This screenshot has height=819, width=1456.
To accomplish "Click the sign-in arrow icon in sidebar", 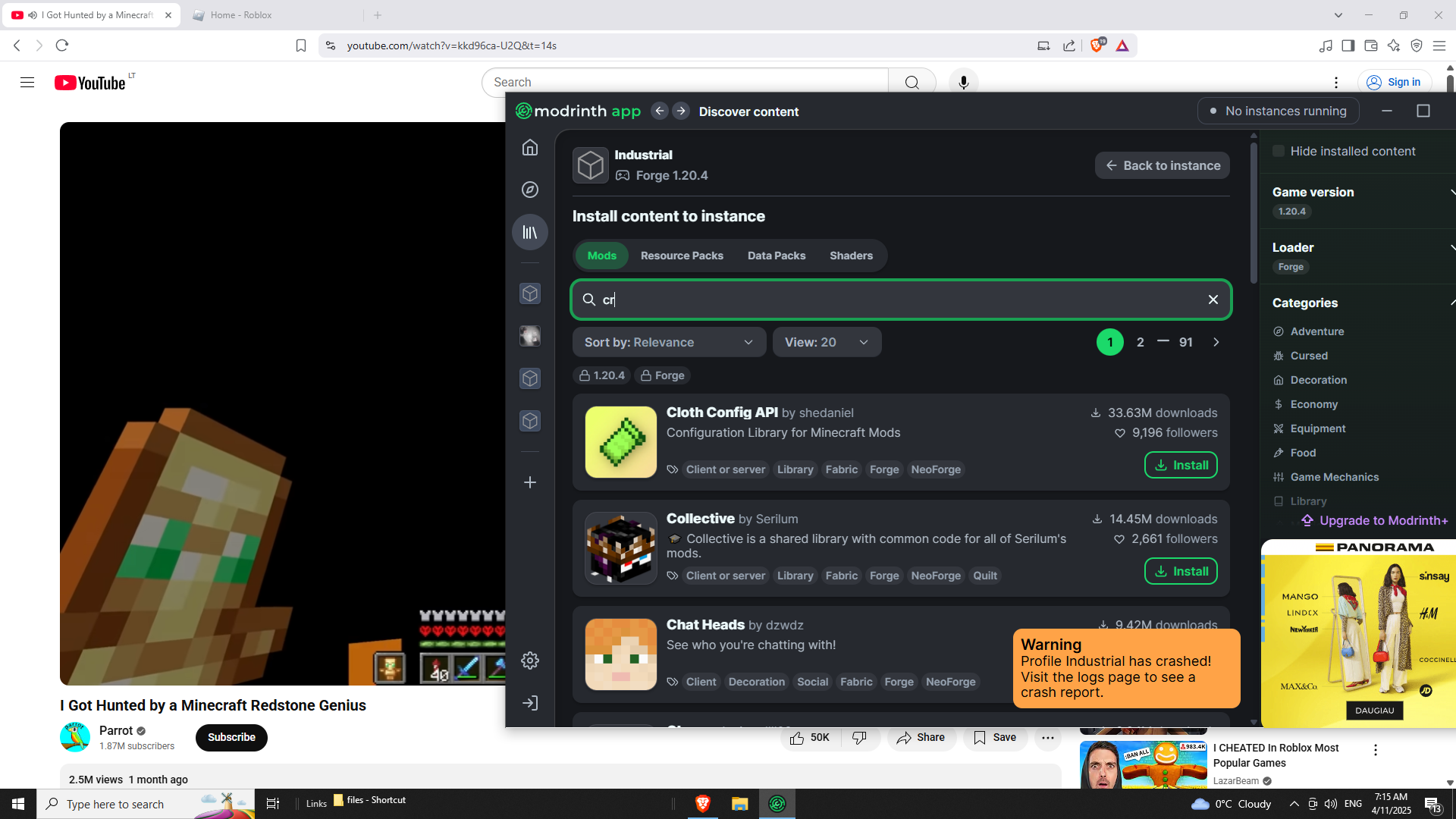I will click(530, 703).
